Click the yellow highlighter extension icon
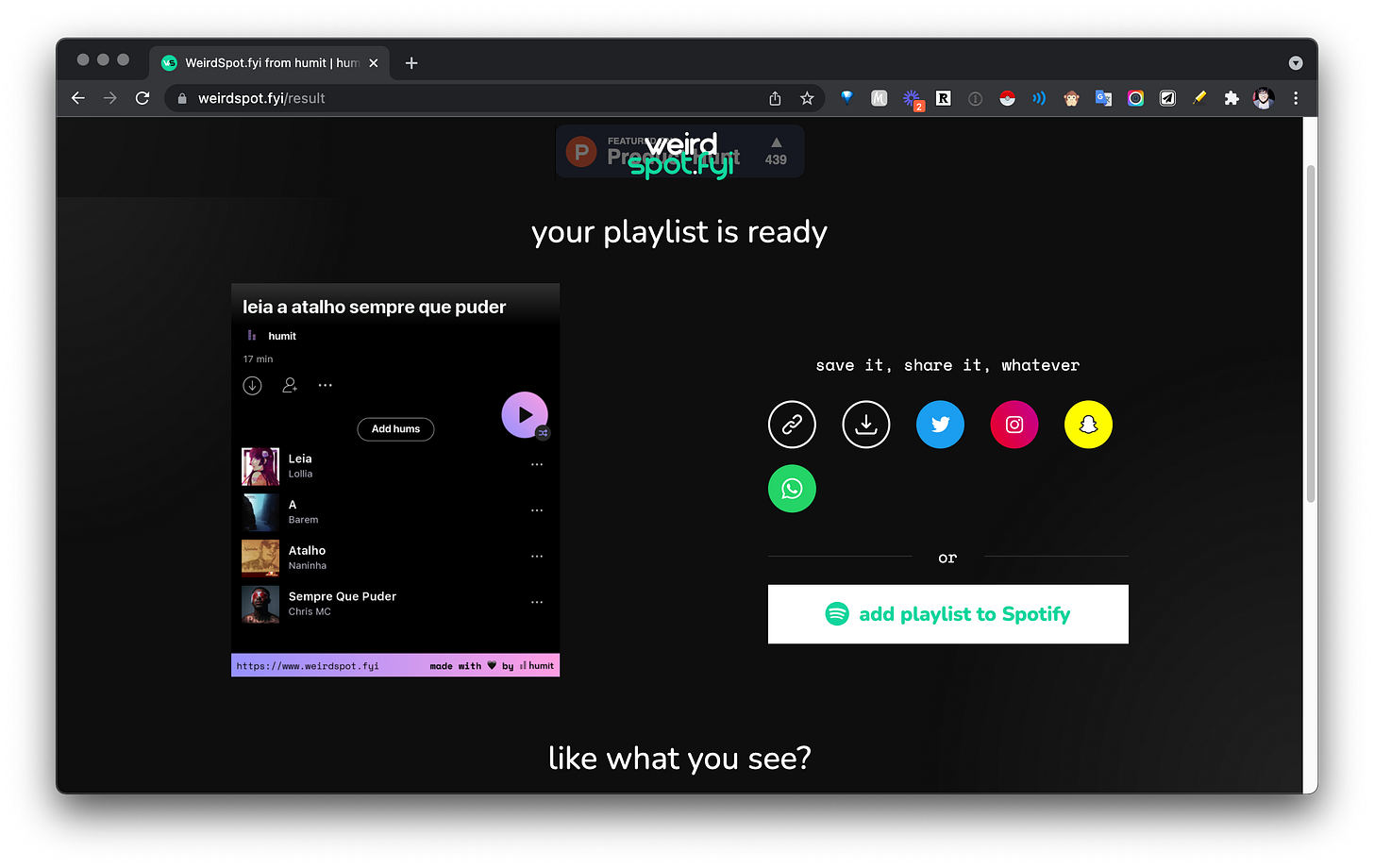 pyautogui.click(x=1199, y=98)
